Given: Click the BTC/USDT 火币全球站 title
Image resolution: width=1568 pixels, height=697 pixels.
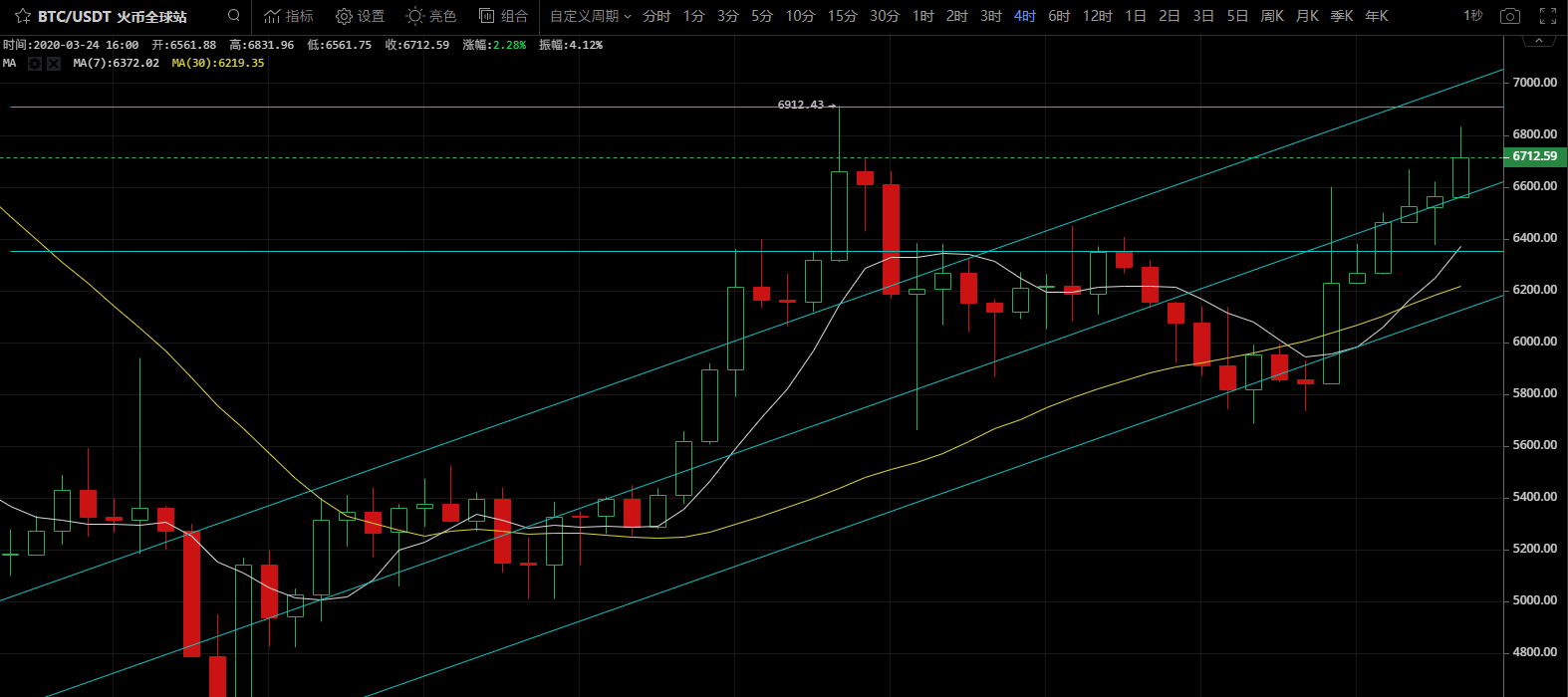Looking at the screenshot, I should point(113,17).
